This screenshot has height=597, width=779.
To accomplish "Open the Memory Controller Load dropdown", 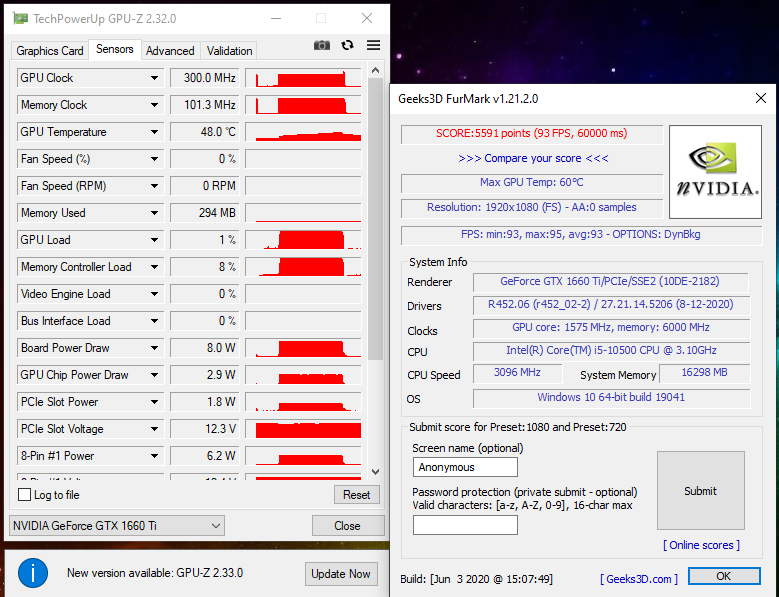I will (x=155, y=267).
